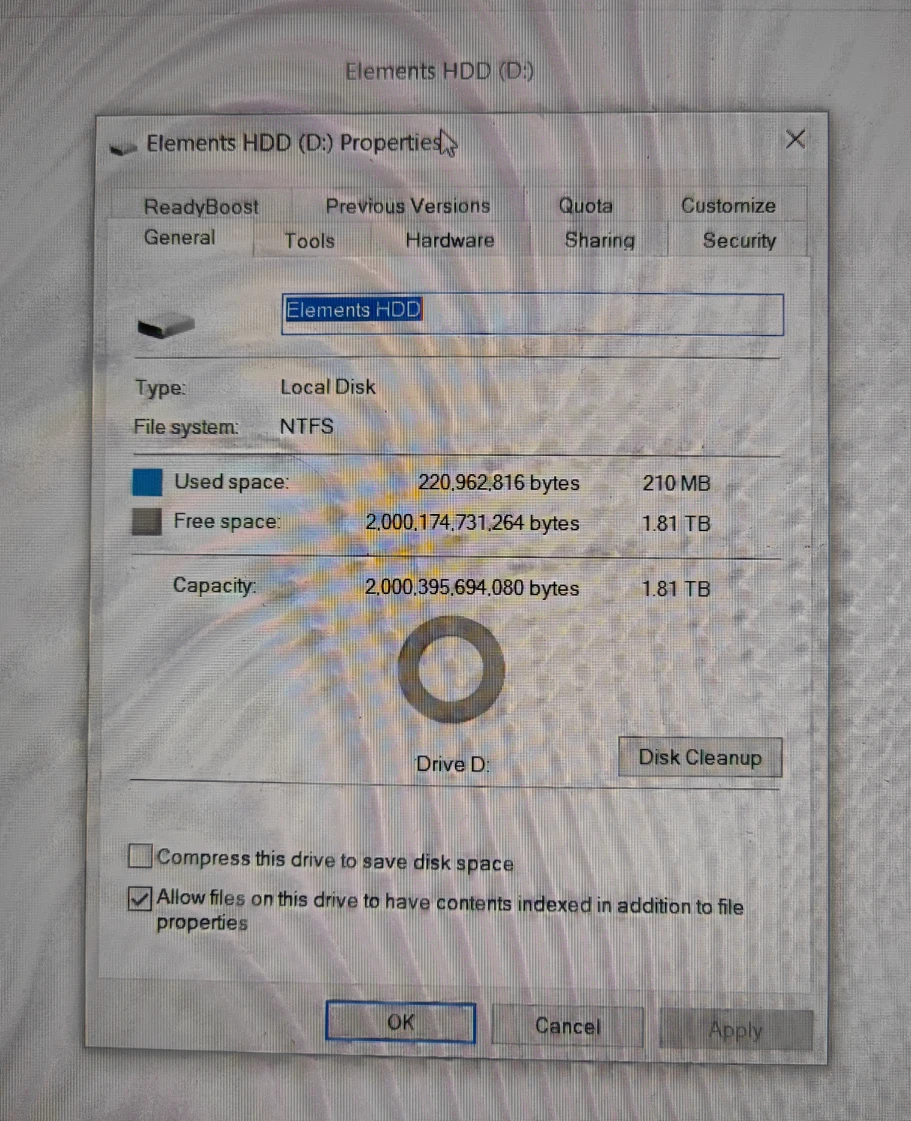Click the Cancel button
Viewport: 911px width, 1121px height.
568,1027
